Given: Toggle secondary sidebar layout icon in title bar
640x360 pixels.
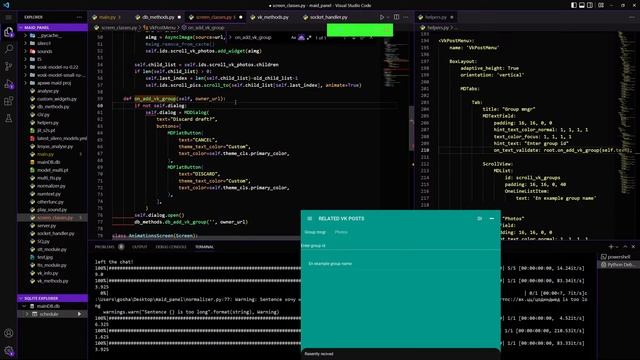Looking at the screenshot, I should [x=590, y=5].
